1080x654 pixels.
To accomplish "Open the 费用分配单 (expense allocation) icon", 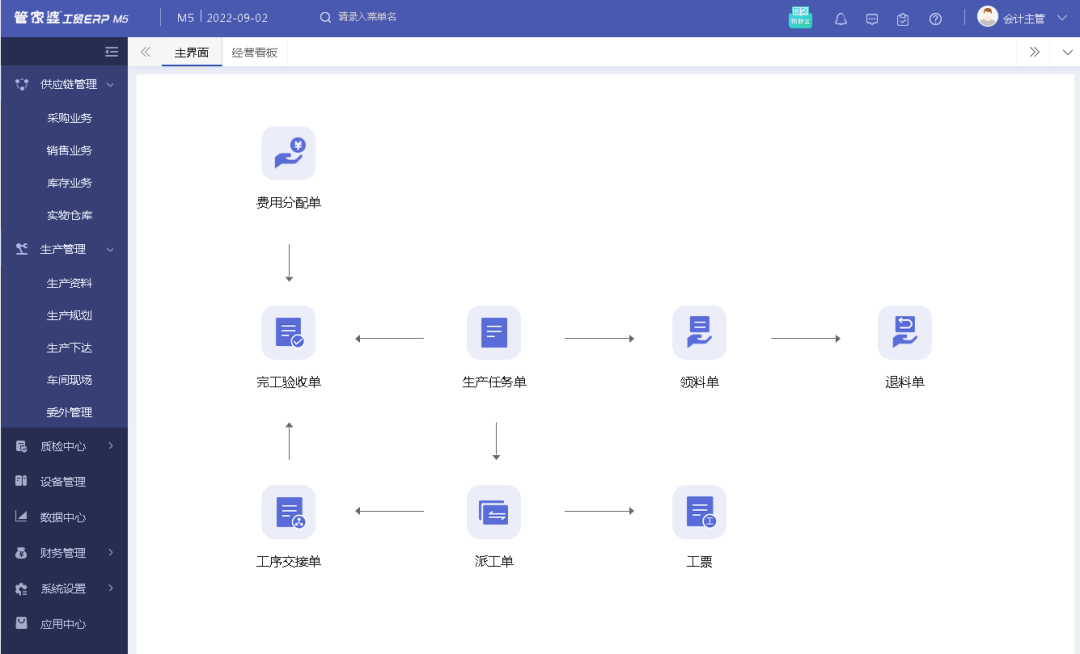I will [x=288, y=152].
